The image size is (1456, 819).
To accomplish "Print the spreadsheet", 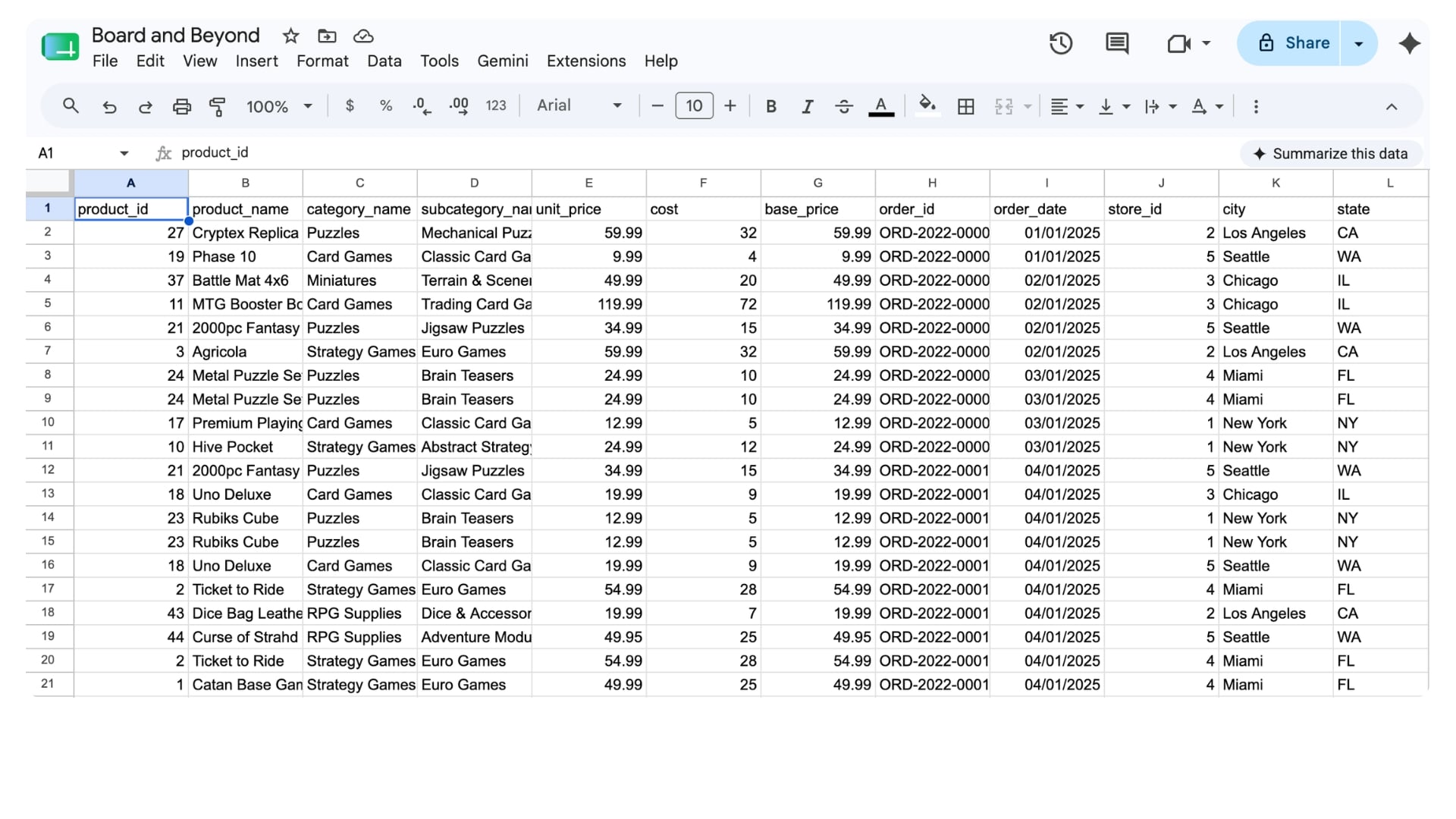I will 182,107.
